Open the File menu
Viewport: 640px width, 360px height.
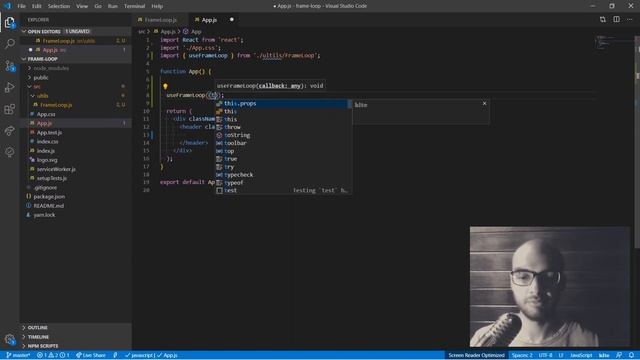[x=22, y=6]
